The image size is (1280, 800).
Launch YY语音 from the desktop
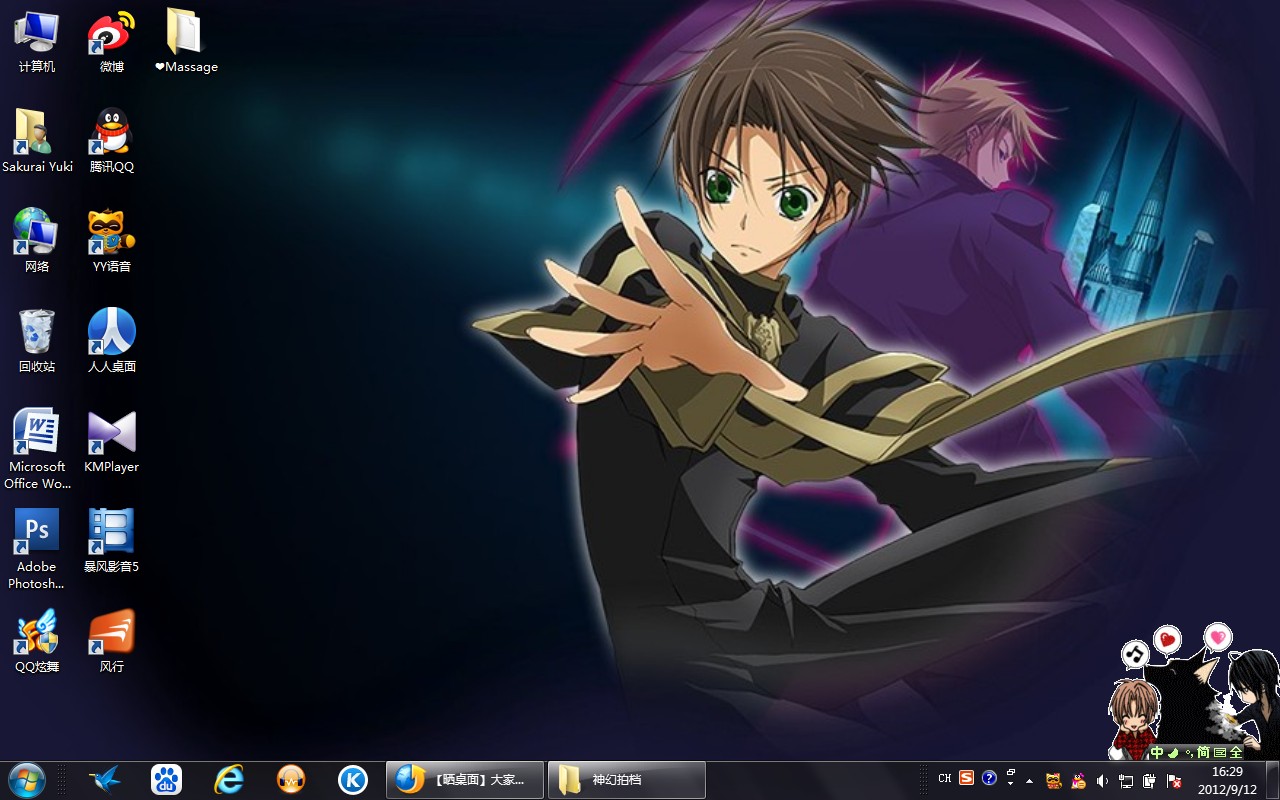(x=111, y=242)
